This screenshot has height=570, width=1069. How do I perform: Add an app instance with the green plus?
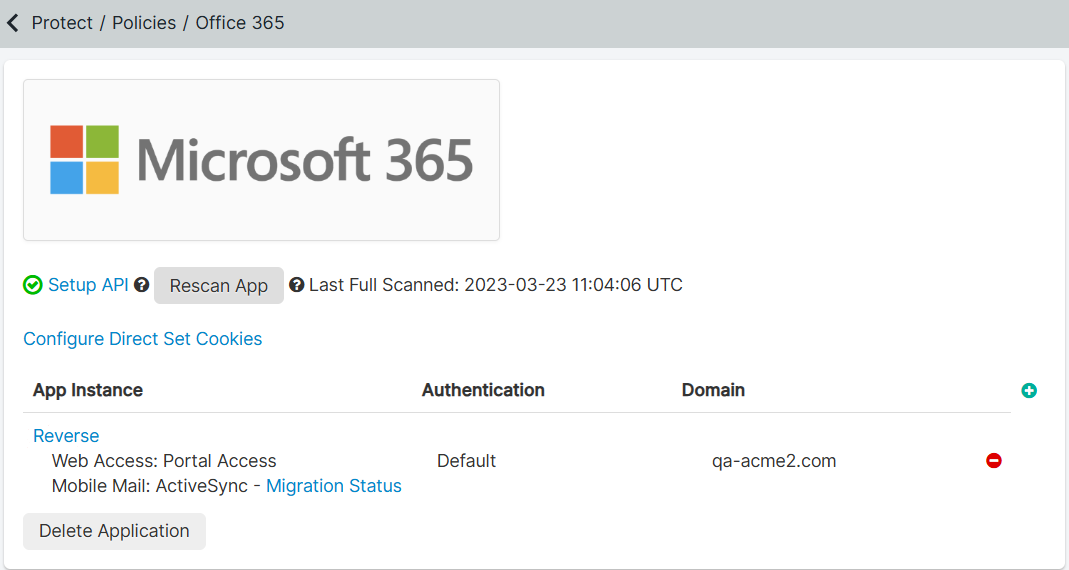(x=1029, y=391)
